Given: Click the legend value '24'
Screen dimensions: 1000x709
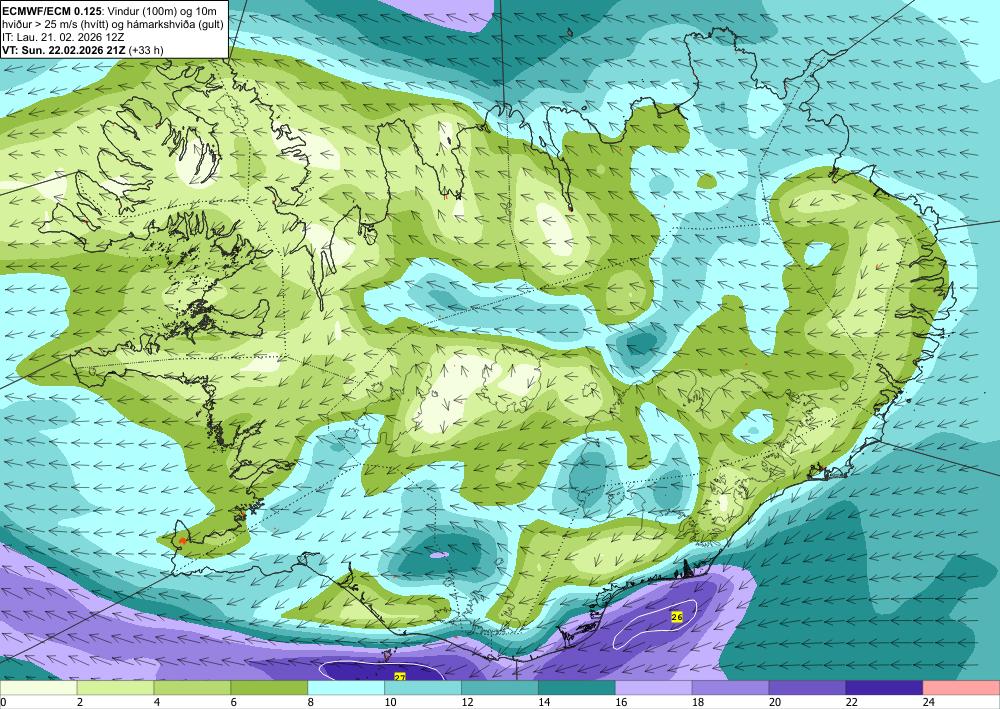Looking at the screenshot, I should 928,702.
